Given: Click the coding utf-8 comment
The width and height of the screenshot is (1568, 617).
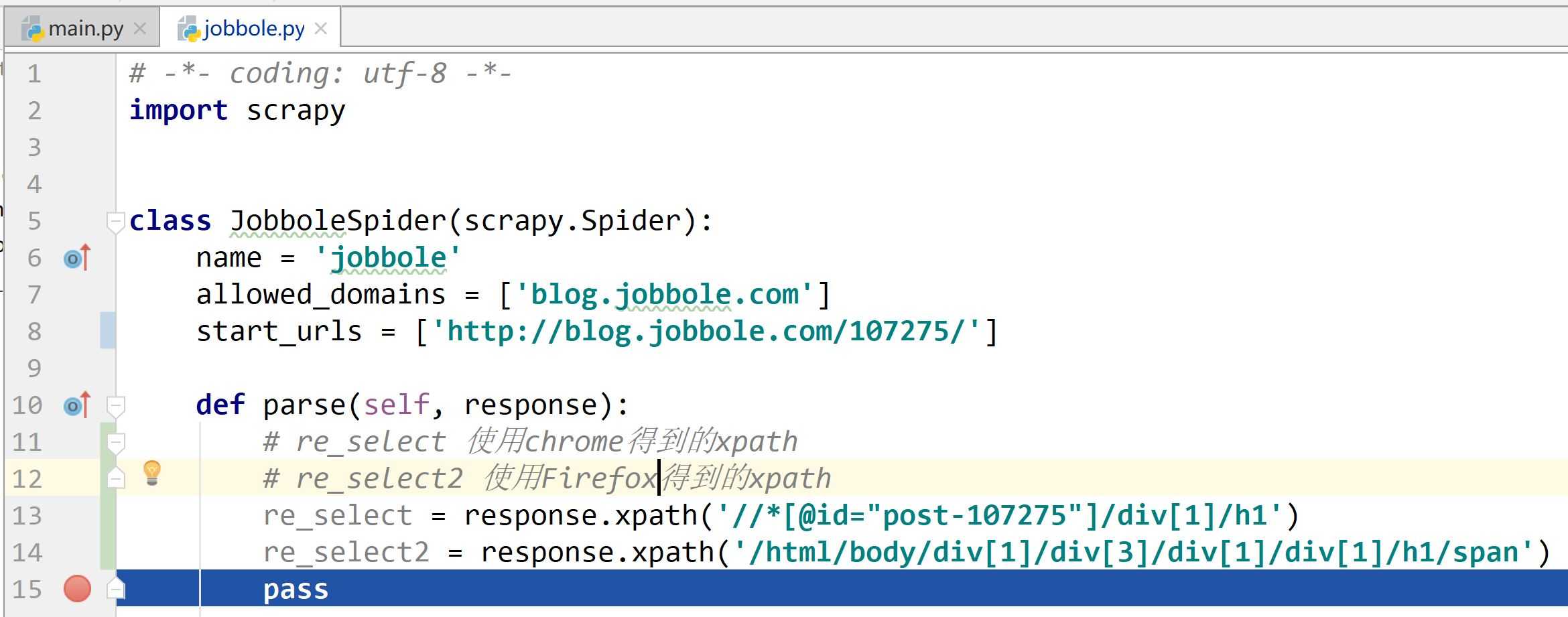Looking at the screenshot, I should pos(321,74).
